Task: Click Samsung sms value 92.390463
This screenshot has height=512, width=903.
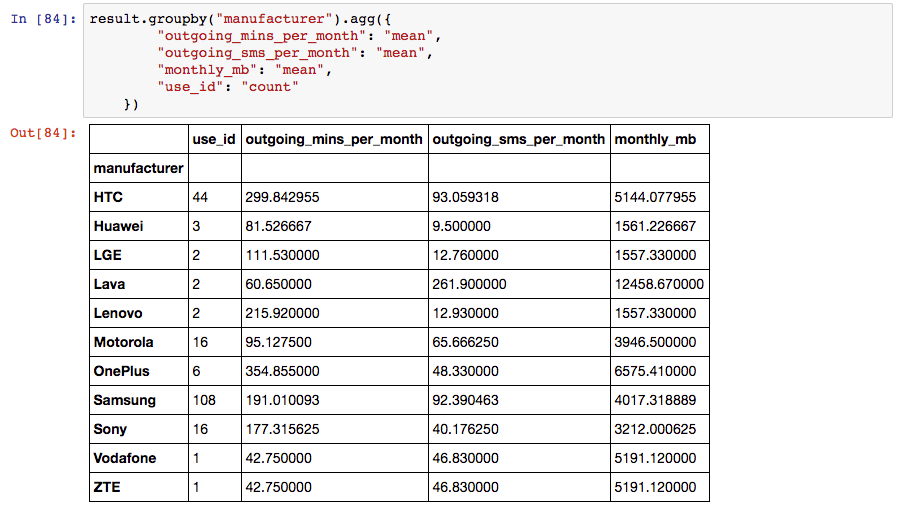Action: coord(465,400)
